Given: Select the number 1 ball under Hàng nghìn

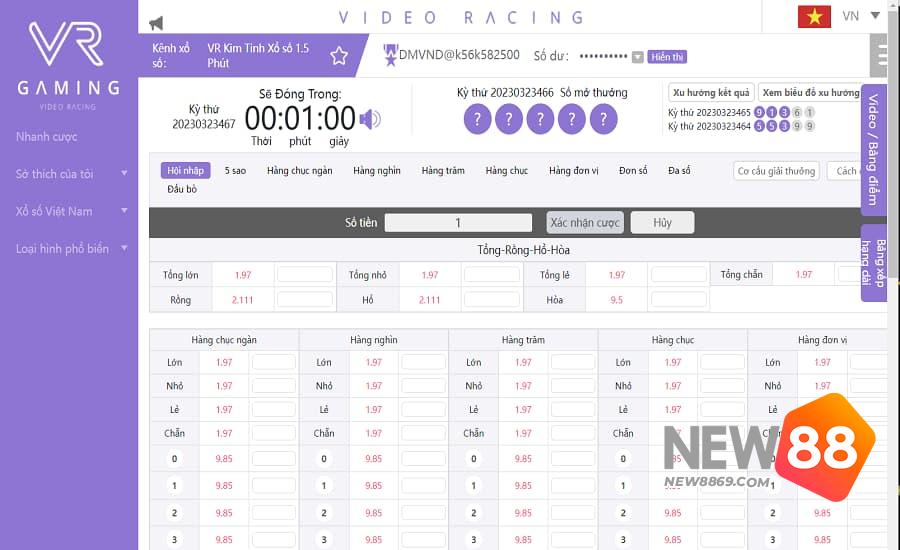Looking at the screenshot, I should pos(324,485).
